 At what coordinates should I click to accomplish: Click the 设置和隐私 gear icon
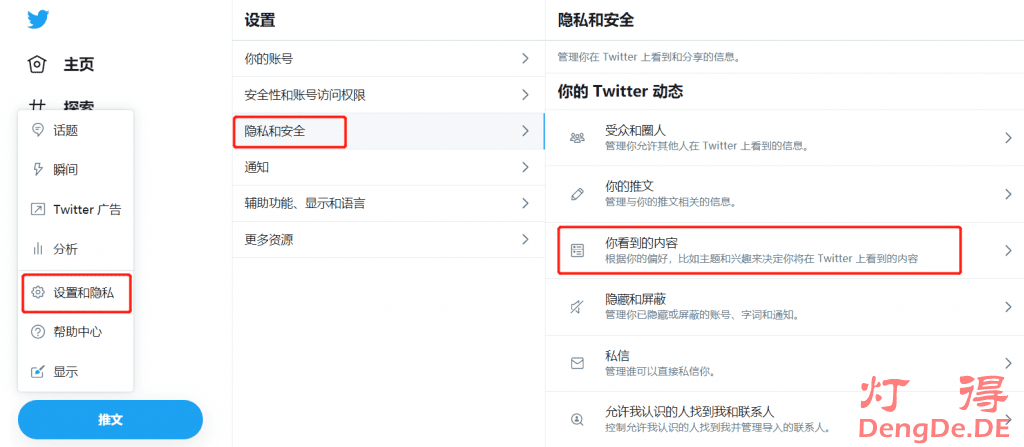(x=38, y=293)
